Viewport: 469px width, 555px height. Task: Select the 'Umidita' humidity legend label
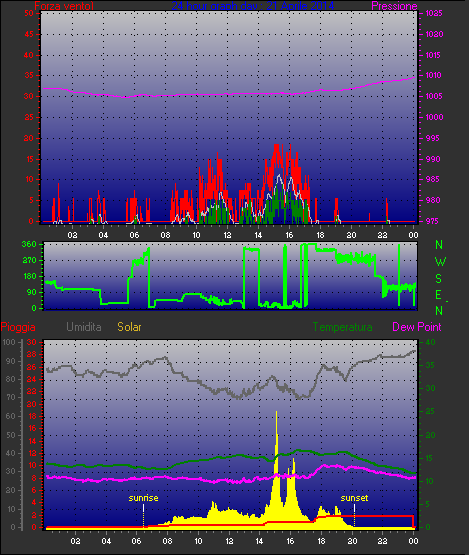84,327
